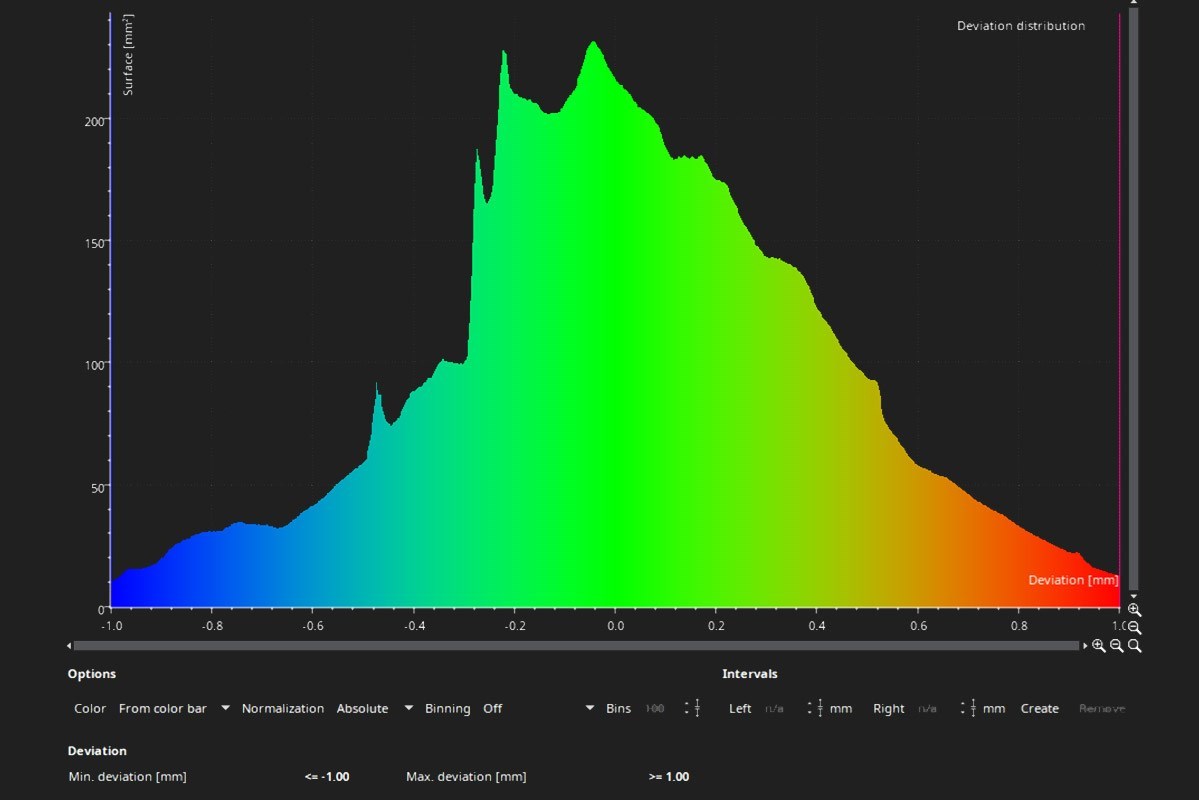
Task: Click the 'Deviation distribution' chart title
Action: (1021, 26)
